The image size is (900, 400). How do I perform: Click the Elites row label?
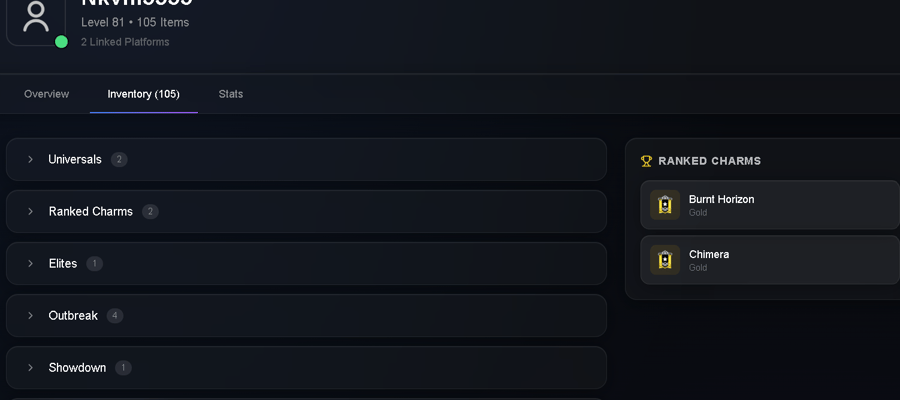click(63, 263)
